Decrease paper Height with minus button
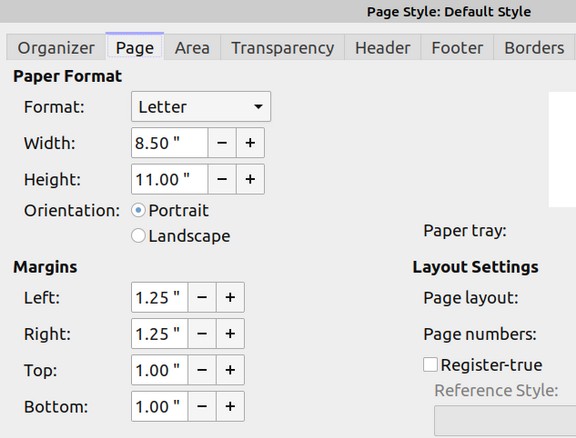This screenshot has height=438, width=576. 222,179
